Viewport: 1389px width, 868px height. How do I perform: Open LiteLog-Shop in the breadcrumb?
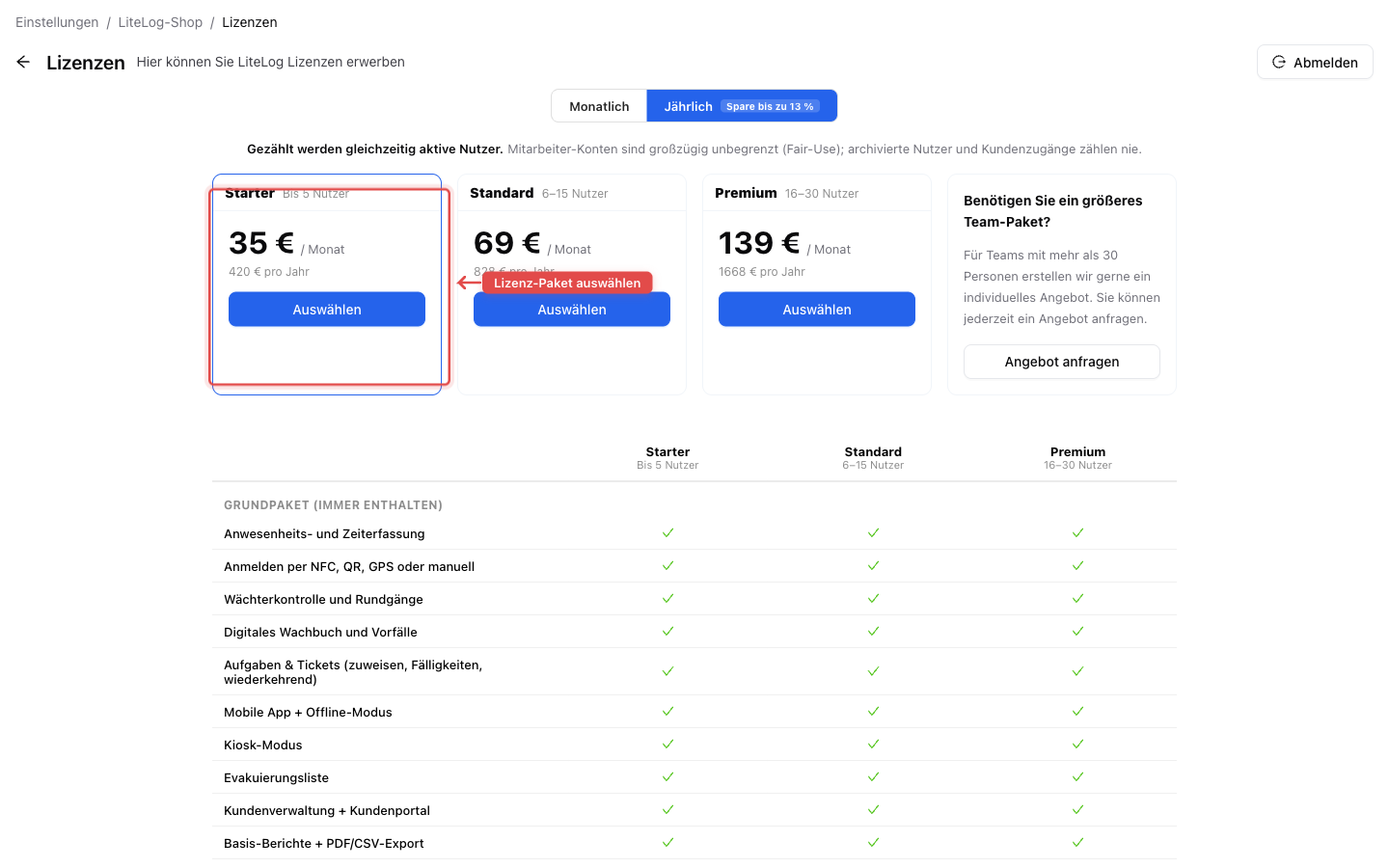(160, 22)
